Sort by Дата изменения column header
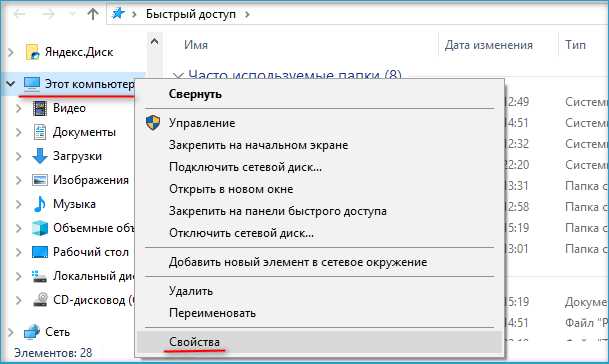 [489, 45]
